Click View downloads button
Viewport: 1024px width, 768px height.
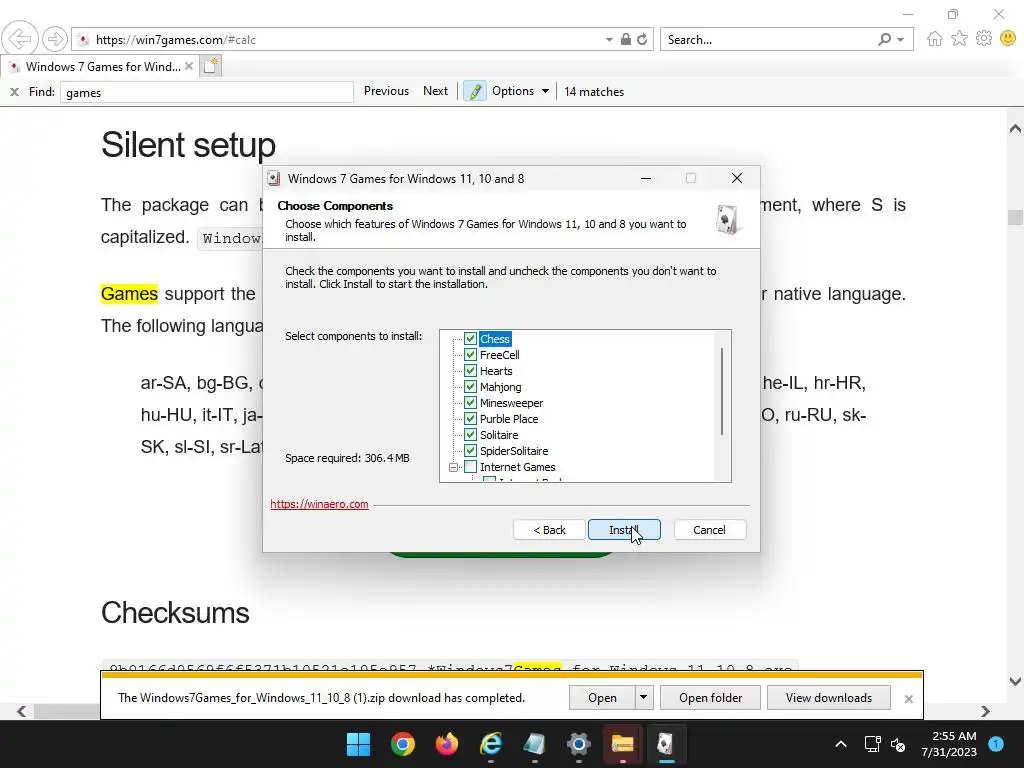tap(829, 697)
